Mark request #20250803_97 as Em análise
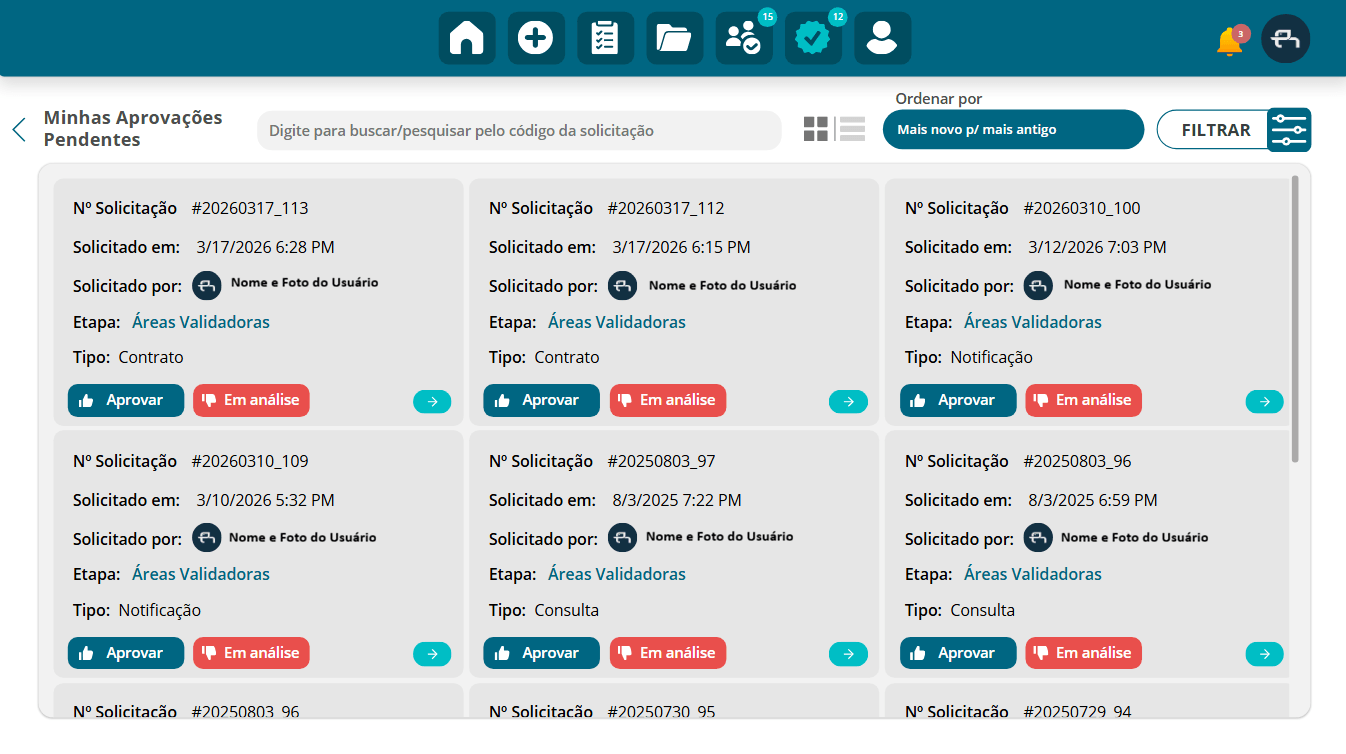The image size is (1346, 754). coord(668,653)
